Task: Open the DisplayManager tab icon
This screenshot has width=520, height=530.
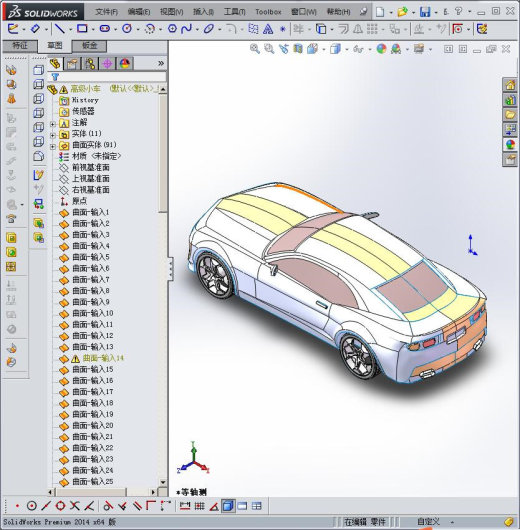Action: pyautogui.click(x=125, y=63)
